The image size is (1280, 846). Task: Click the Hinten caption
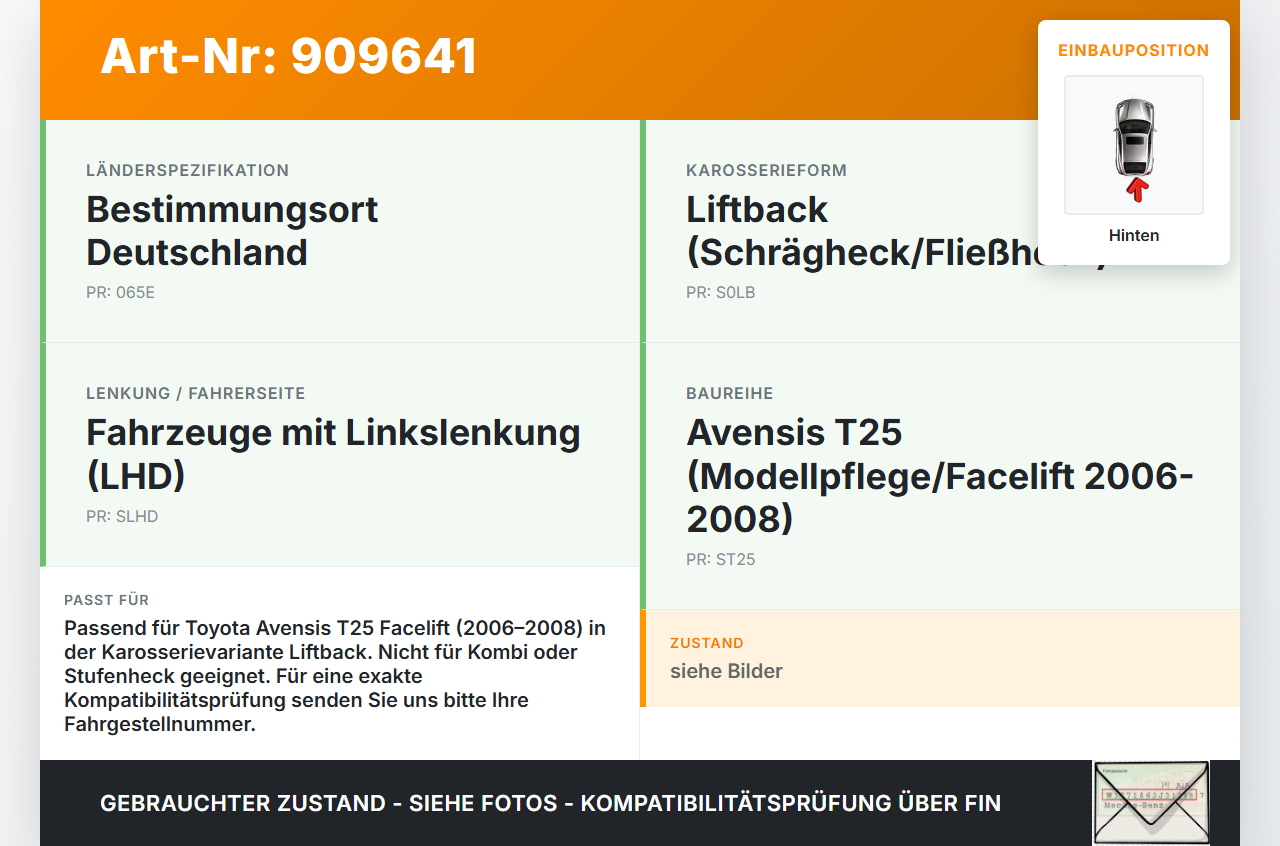(1134, 236)
